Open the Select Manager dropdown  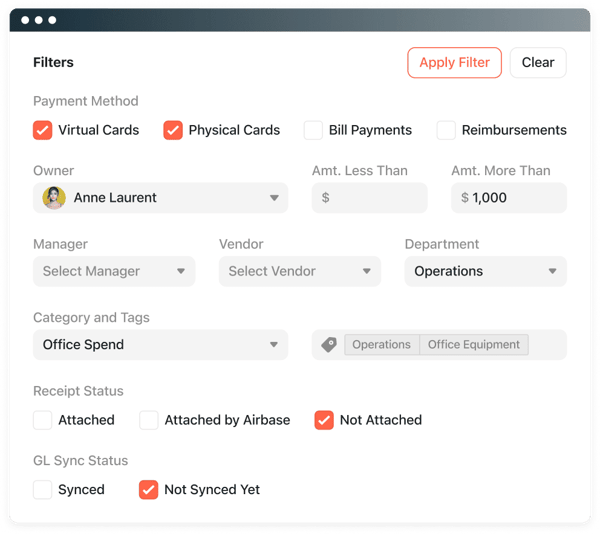pos(113,271)
